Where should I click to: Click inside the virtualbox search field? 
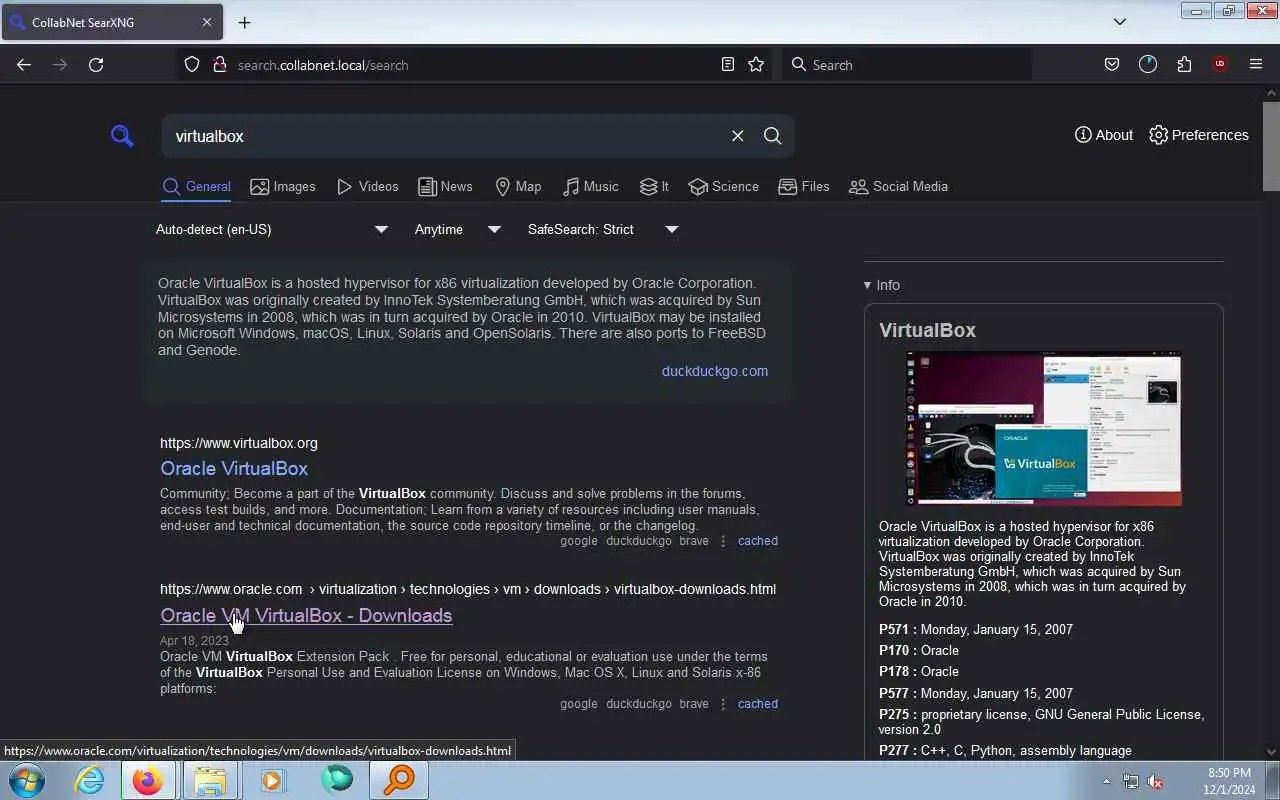445,136
